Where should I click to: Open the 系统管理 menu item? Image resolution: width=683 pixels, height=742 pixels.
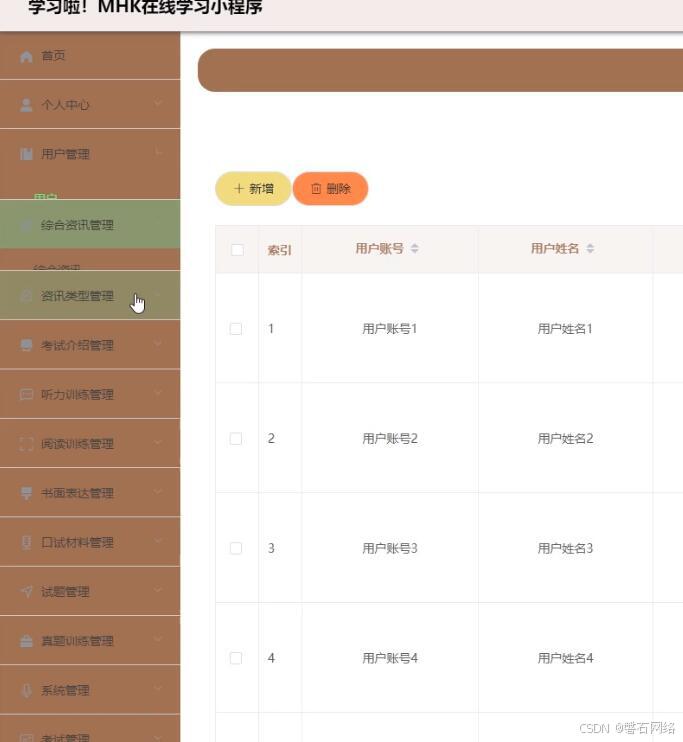[x=90, y=690]
